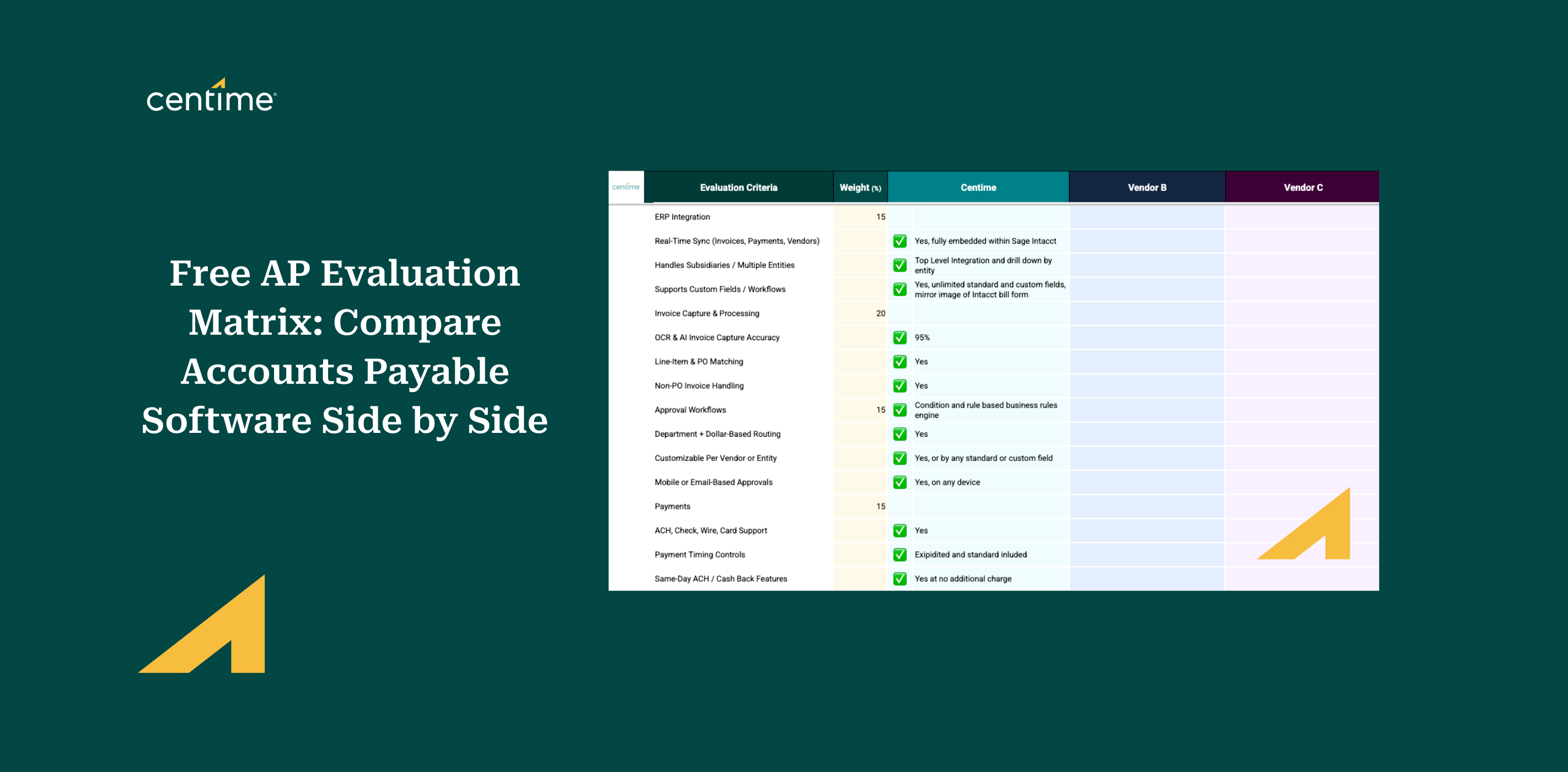
Task: Select the Evaluation Criteria column header
Action: click(x=738, y=187)
